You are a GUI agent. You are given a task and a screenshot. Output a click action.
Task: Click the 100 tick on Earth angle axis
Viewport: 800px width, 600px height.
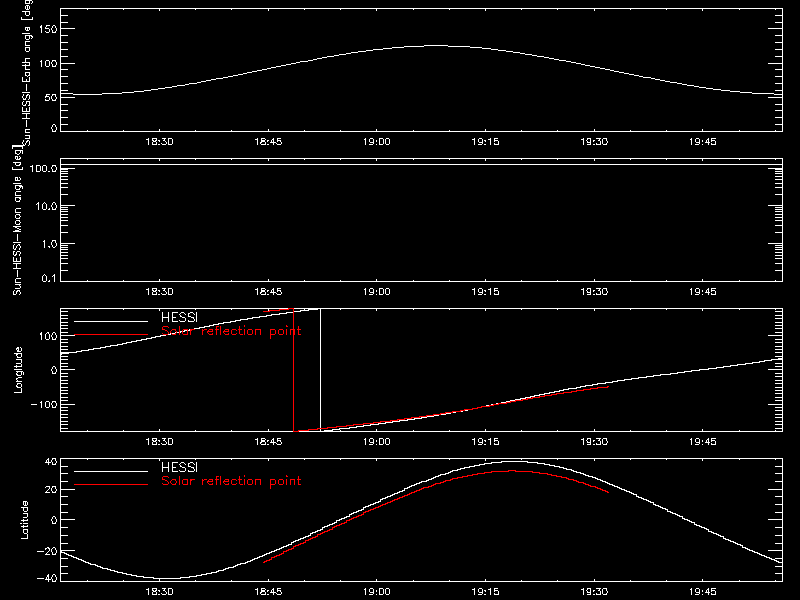click(48, 64)
